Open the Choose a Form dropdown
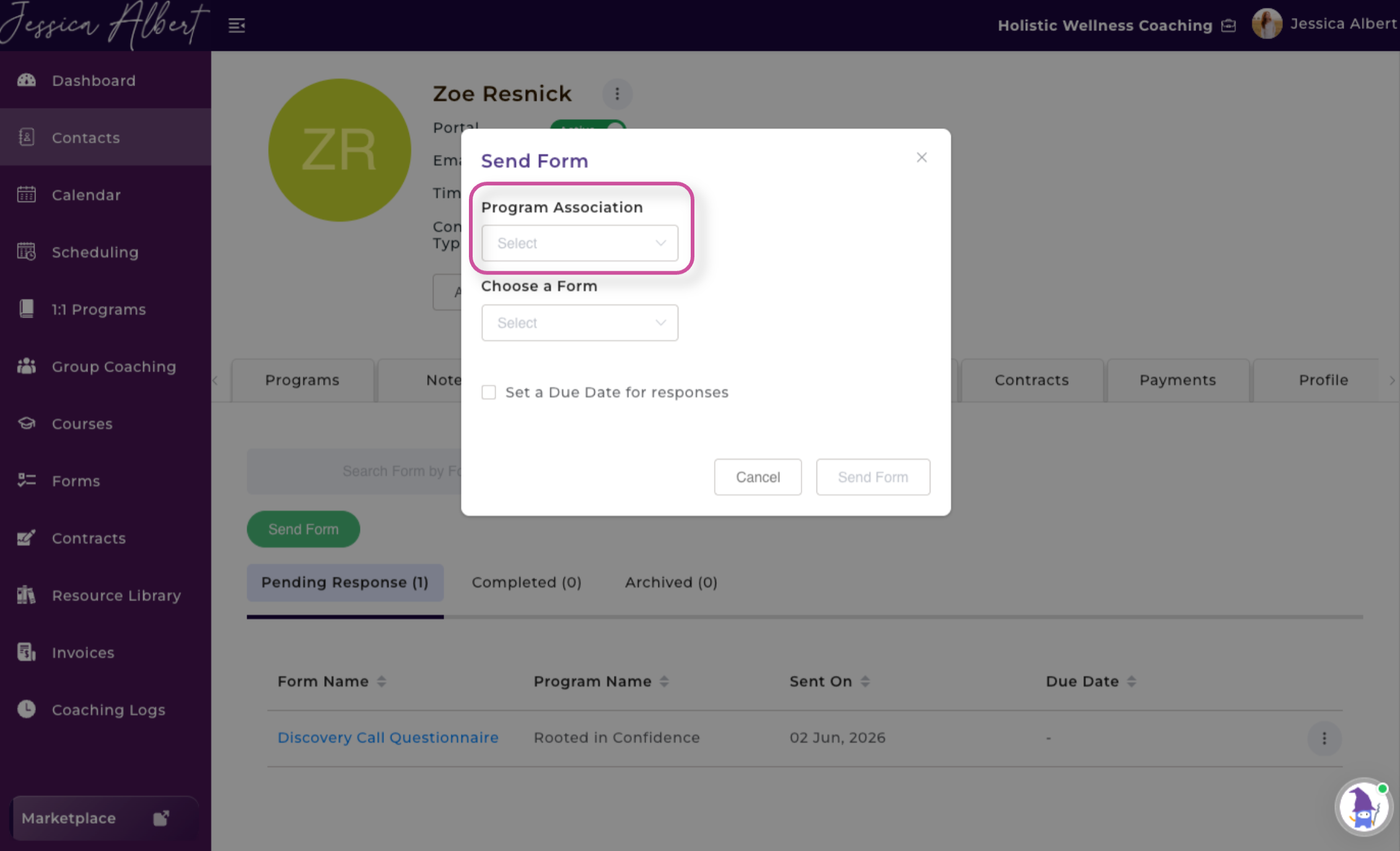The image size is (1400, 851). point(580,322)
